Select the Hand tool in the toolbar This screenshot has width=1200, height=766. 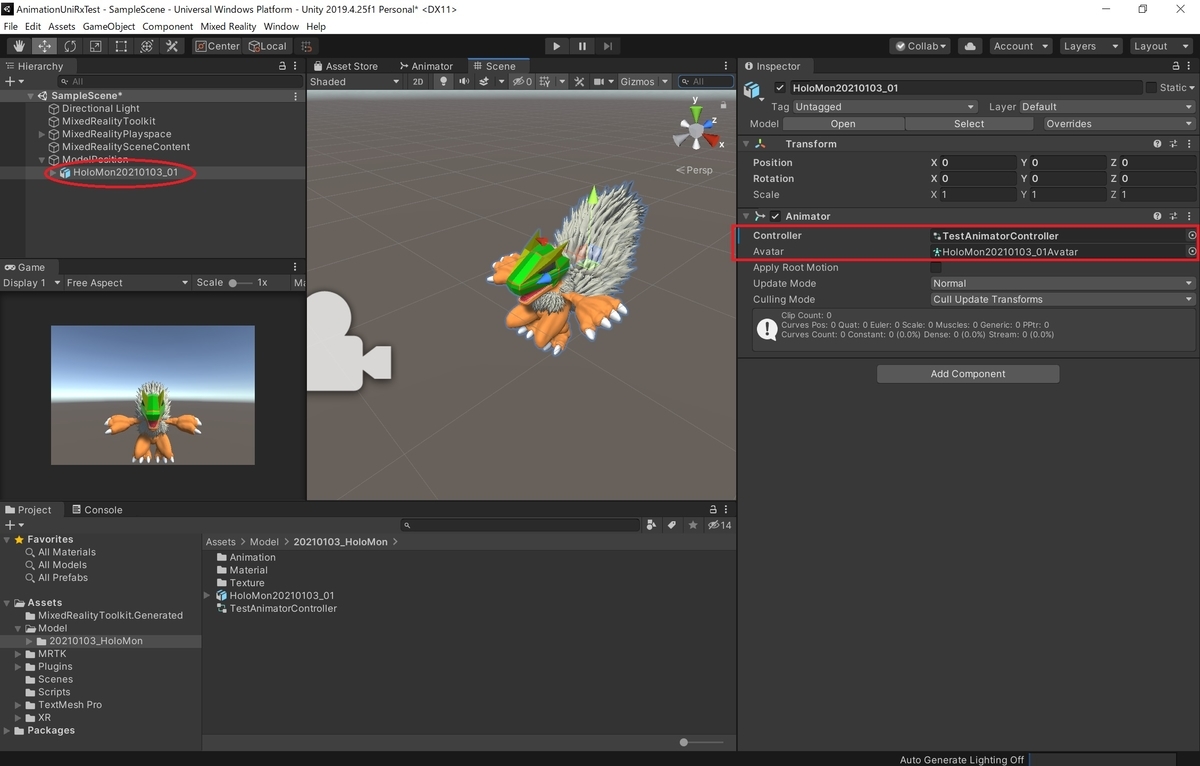(19, 46)
